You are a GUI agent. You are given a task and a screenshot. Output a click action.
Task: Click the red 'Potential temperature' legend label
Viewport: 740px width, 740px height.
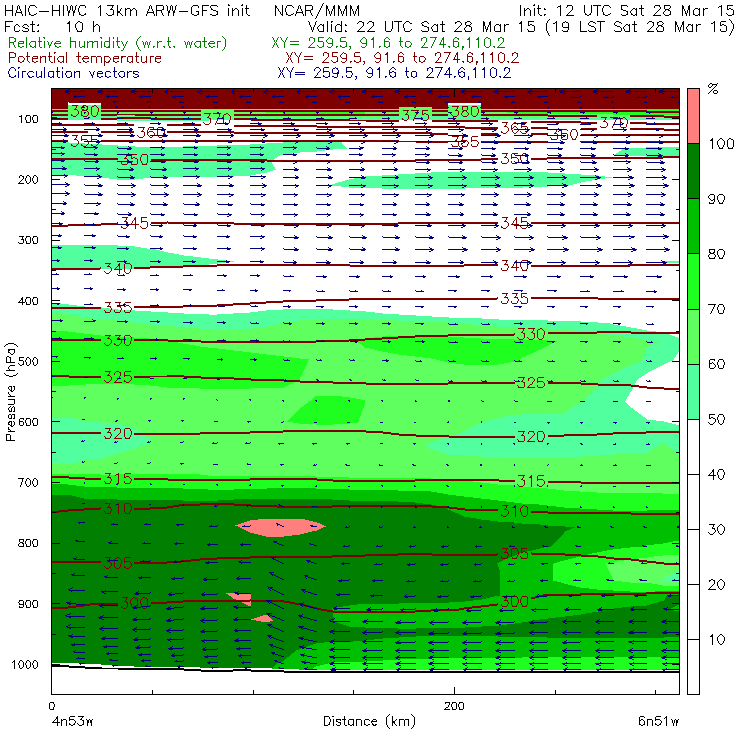click(84, 58)
